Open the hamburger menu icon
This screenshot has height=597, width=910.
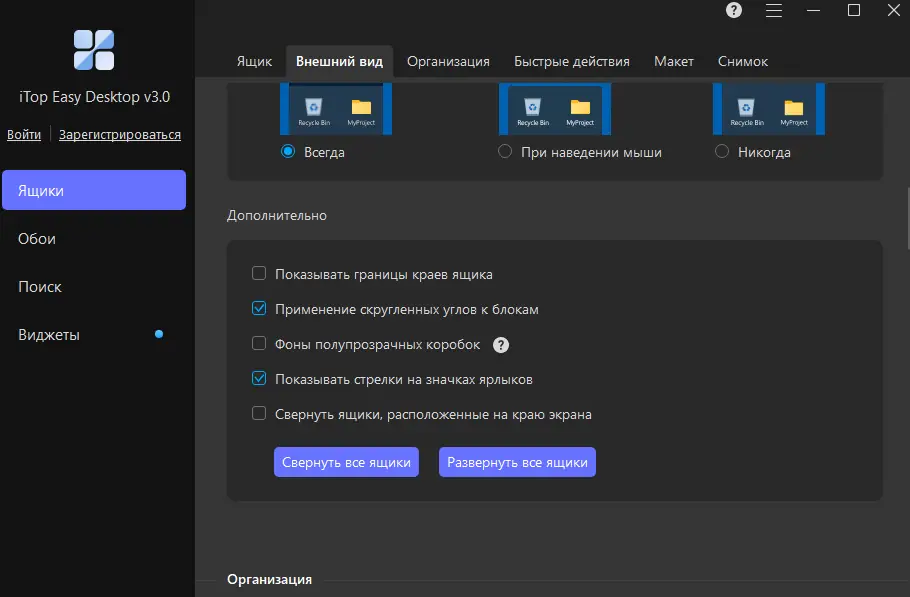(x=774, y=10)
